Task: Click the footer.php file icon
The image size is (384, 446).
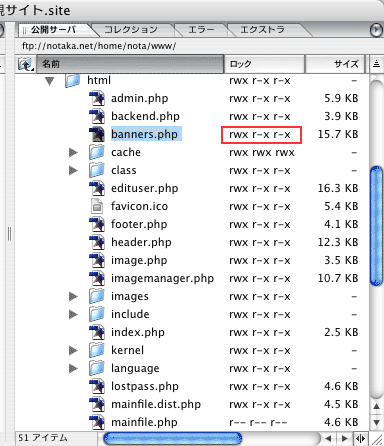Action: [97, 224]
